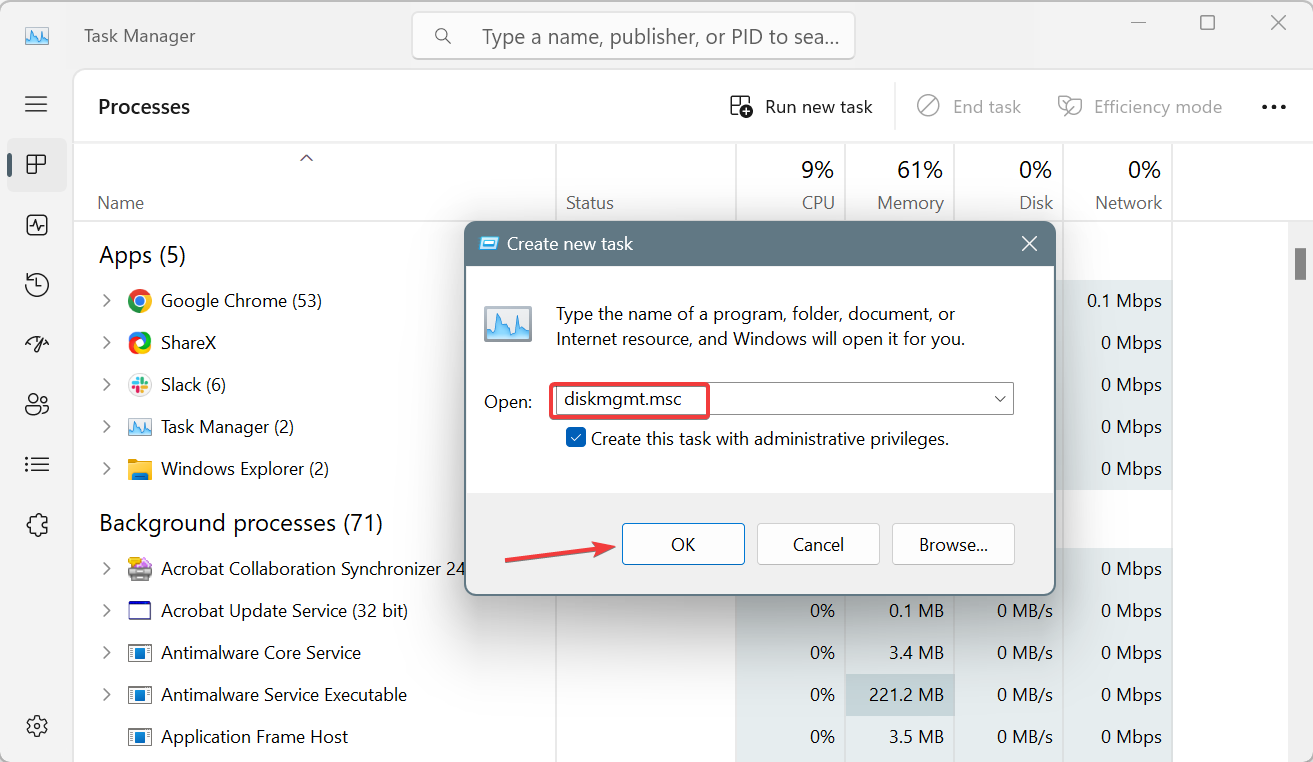Open the hamburger navigation menu

coord(36,104)
